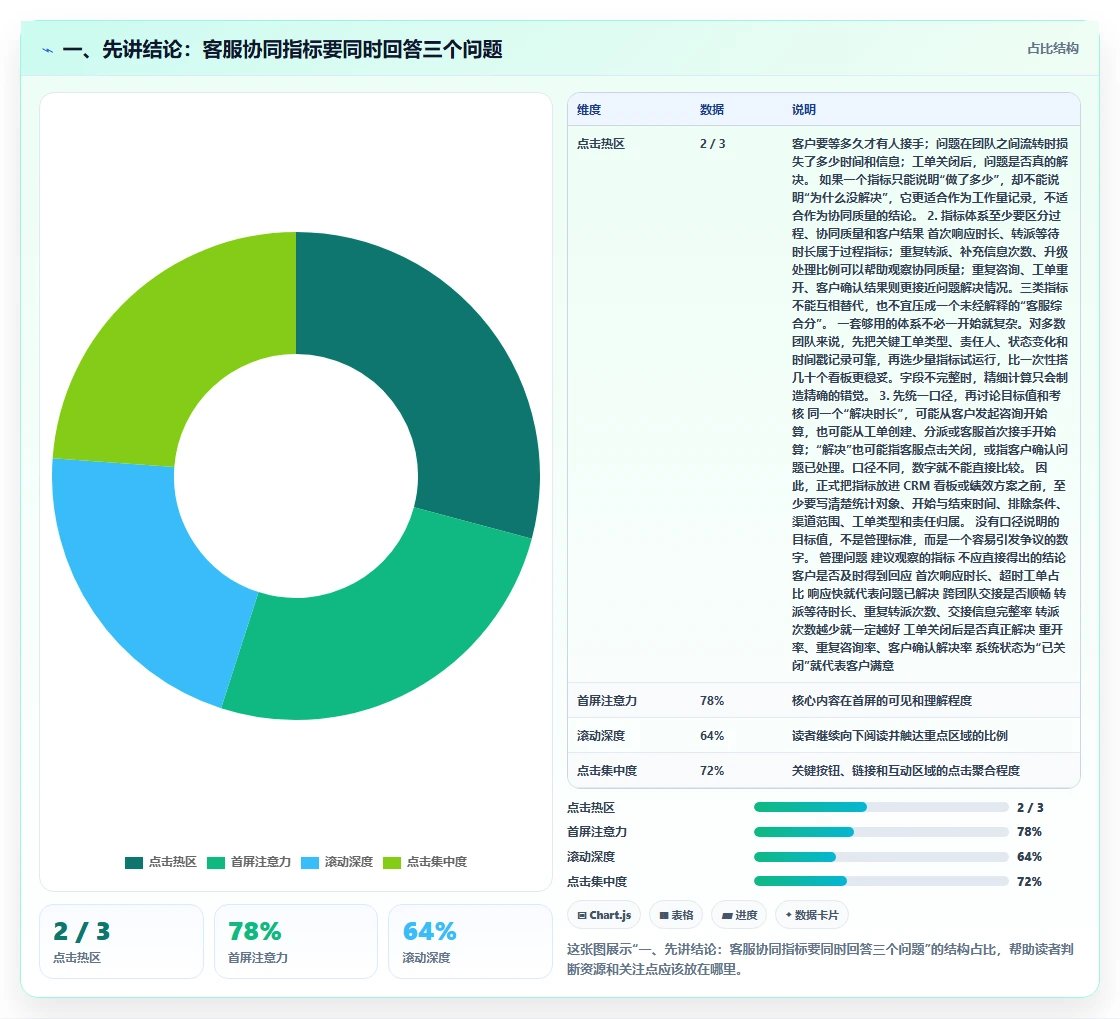
Task: Click the 点击集中度 legend label text
Action: (x=436, y=863)
